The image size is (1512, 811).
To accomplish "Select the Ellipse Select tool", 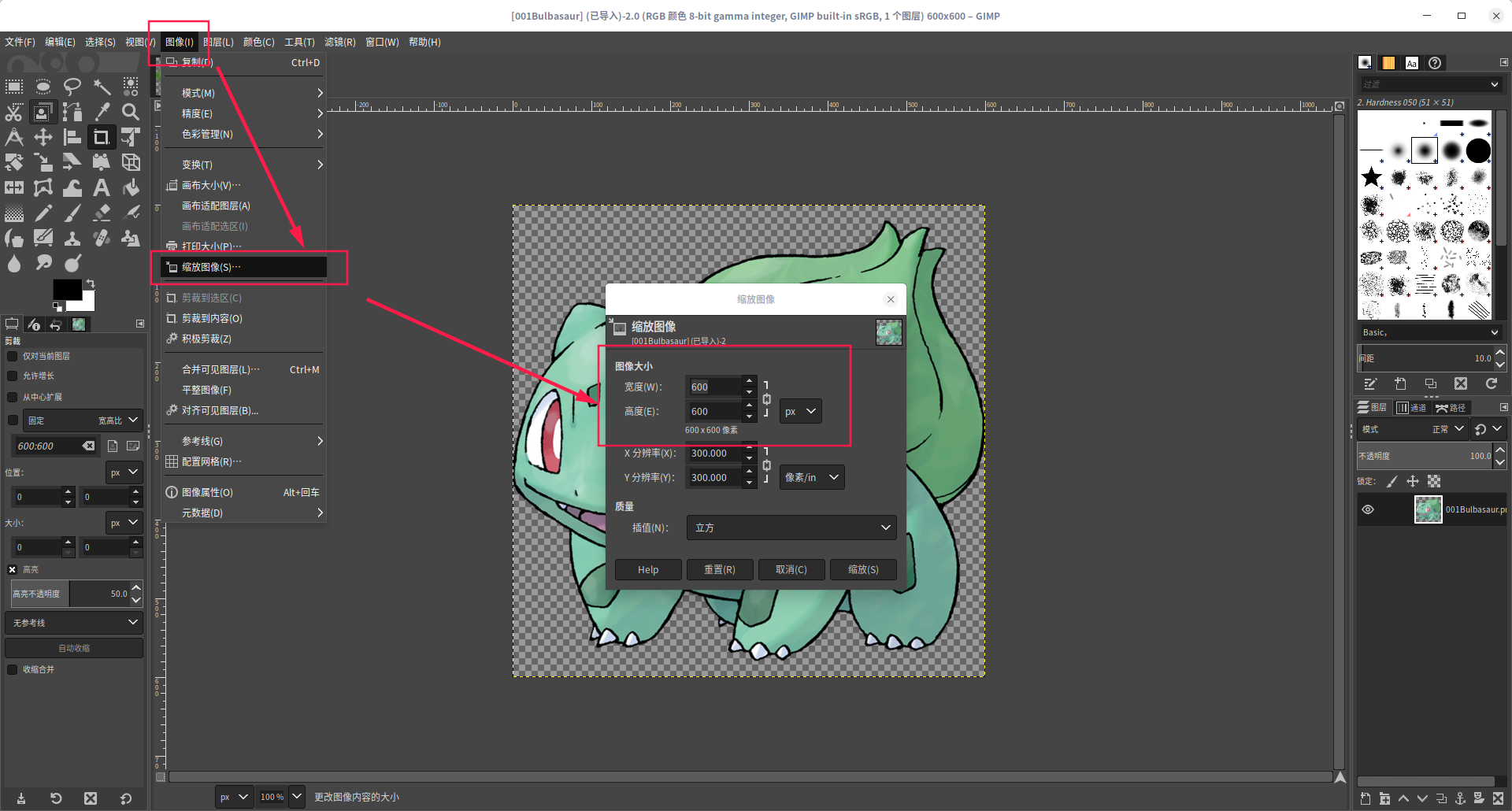I will point(43,87).
